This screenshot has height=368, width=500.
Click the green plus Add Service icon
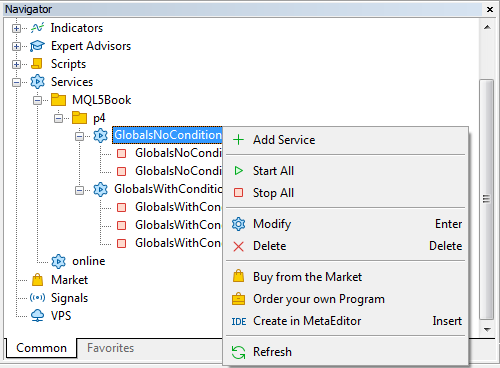(x=238, y=140)
